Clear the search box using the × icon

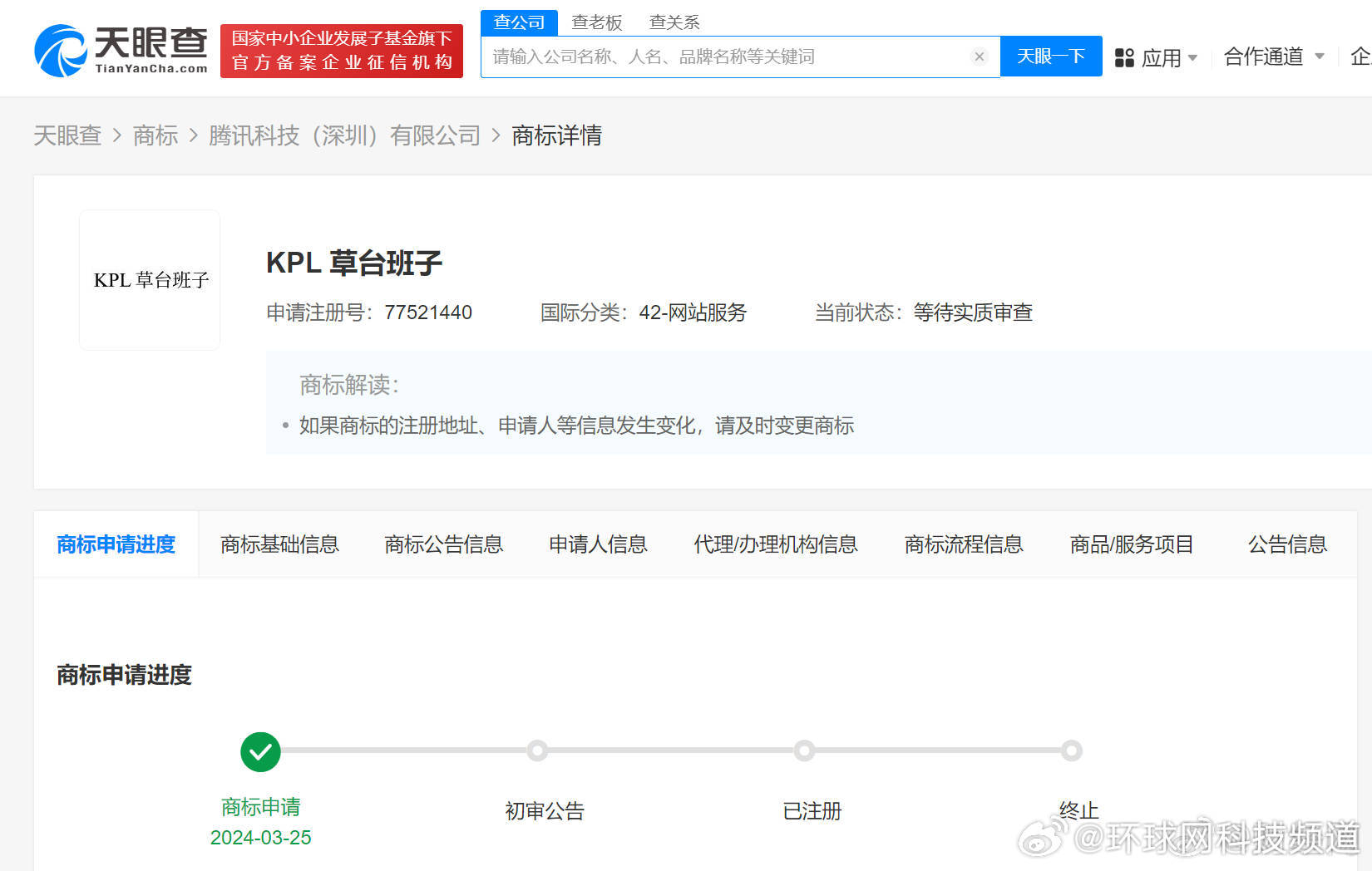click(979, 56)
